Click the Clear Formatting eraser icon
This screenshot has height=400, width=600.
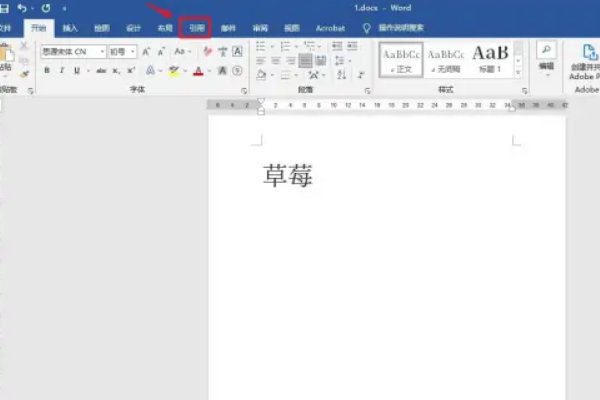pos(207,51)
